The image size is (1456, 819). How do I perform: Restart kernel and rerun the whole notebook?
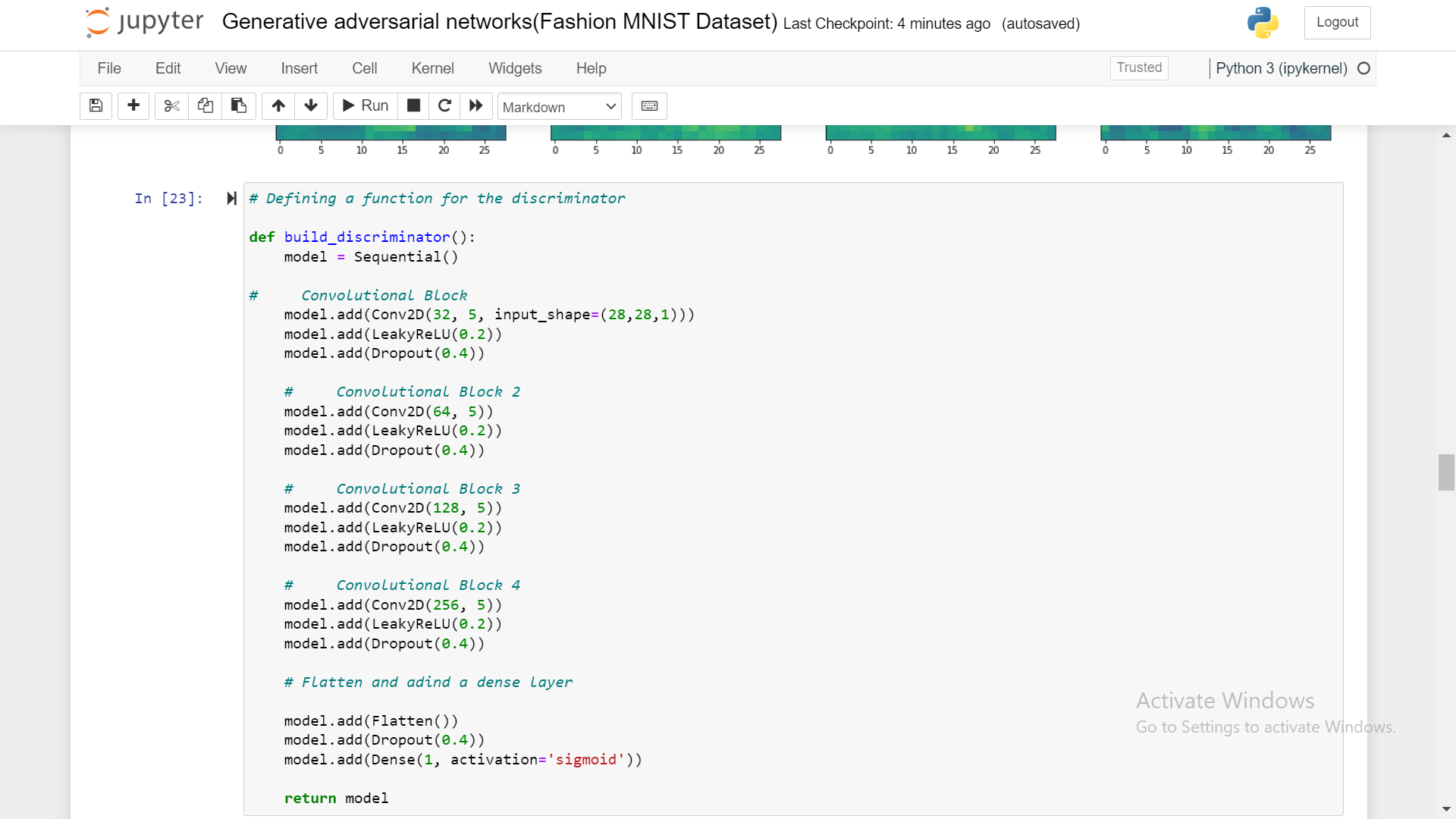pos(476,106)
